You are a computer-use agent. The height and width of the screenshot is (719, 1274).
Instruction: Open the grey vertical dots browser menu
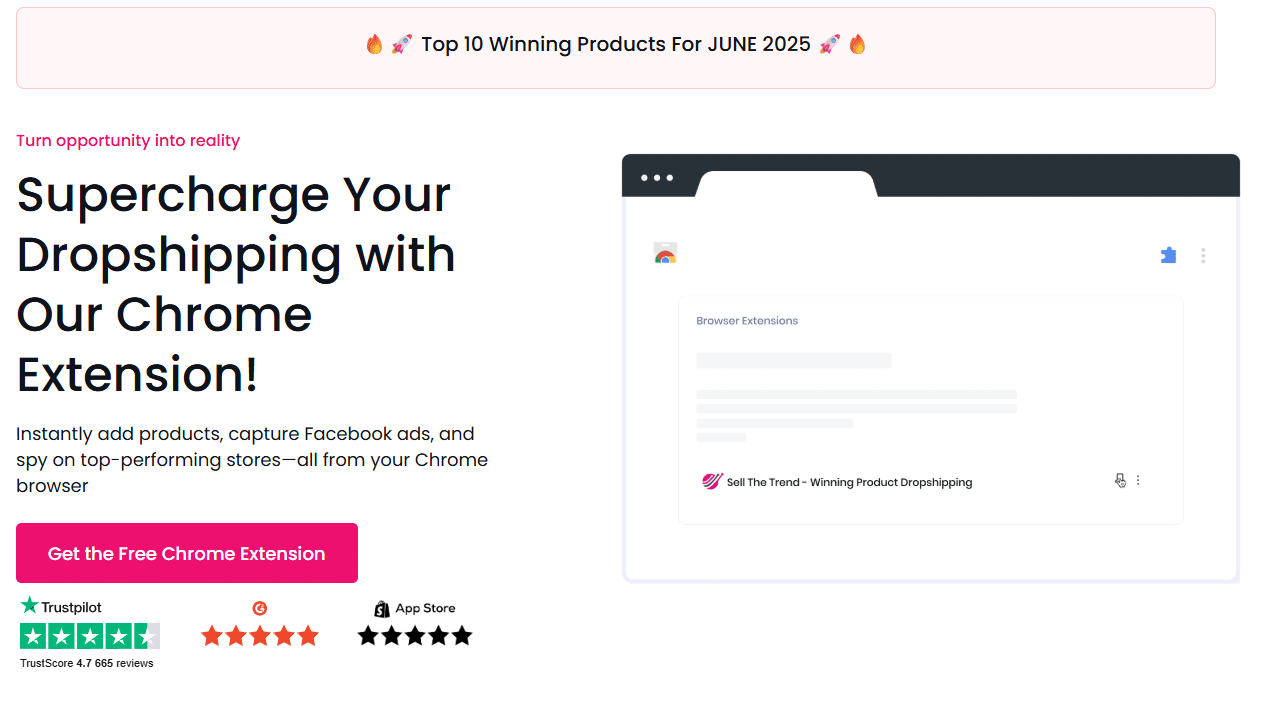pyautogui.click(x=1203, y=256)
